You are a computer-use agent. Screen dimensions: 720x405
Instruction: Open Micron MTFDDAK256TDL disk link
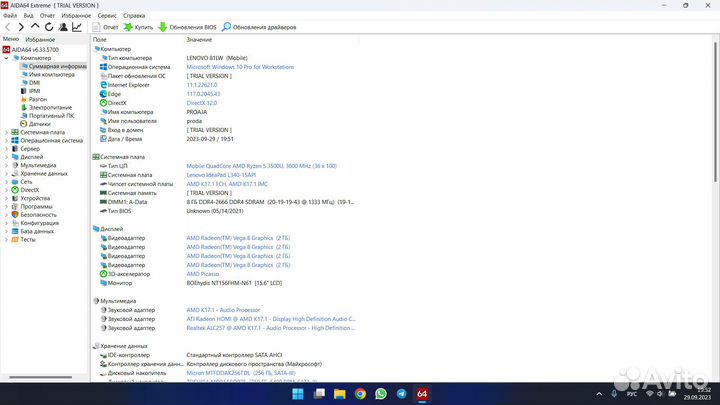click(x=241, y=373)
